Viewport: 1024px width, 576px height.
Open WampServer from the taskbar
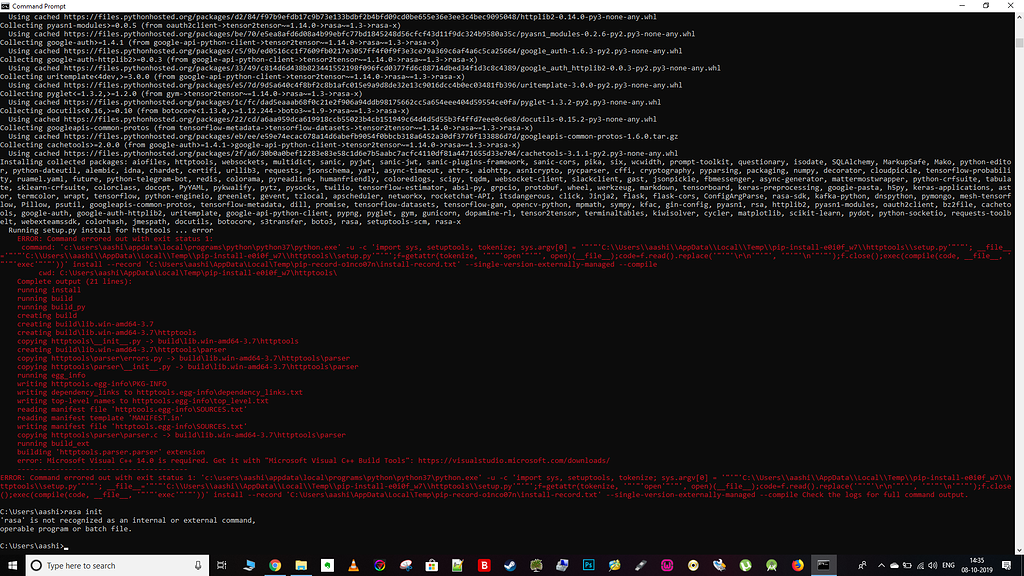[x=666, y=565]
